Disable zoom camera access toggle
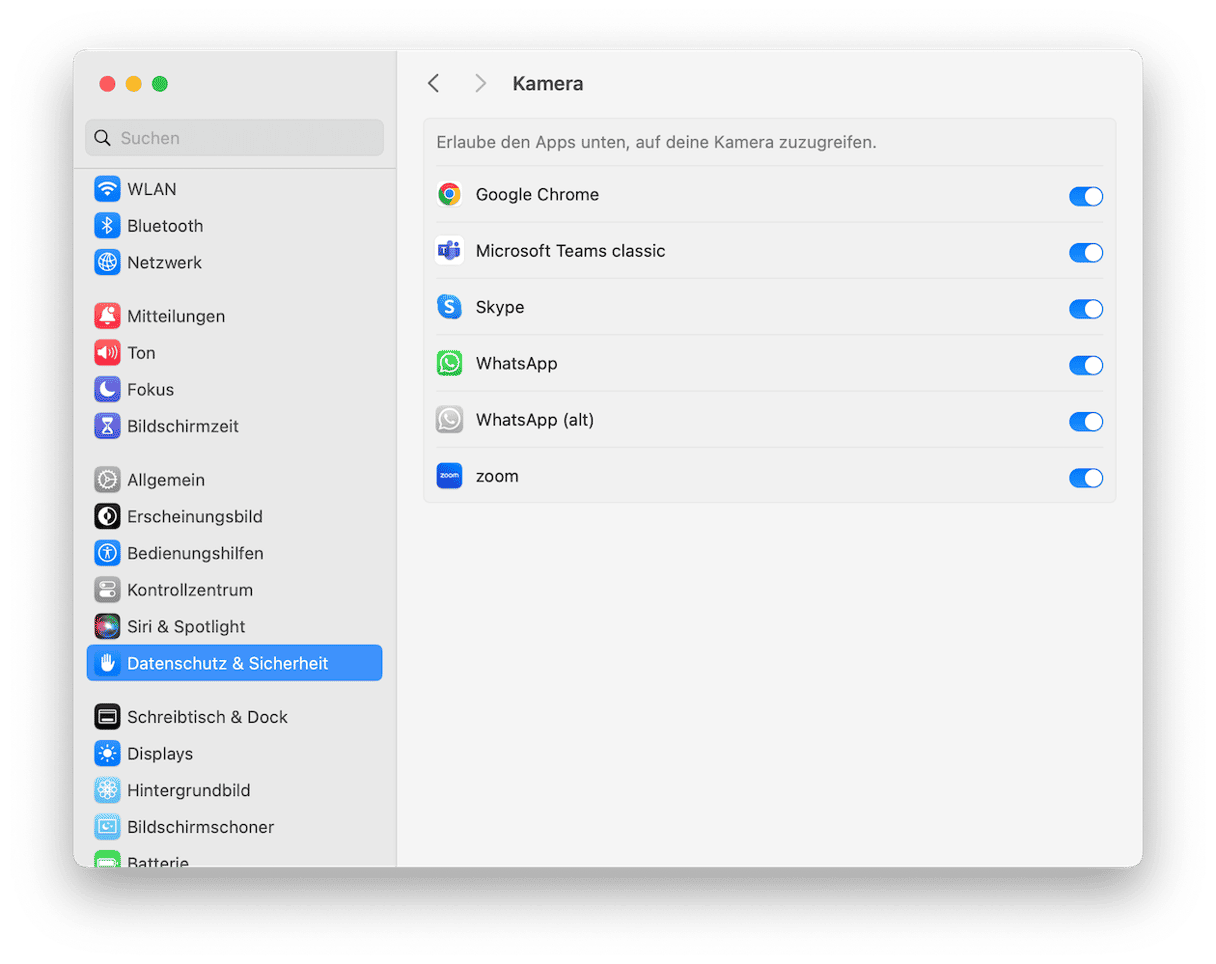Image resolution: width=1216 pixels, height=964 pixels. pos(1086,478)
